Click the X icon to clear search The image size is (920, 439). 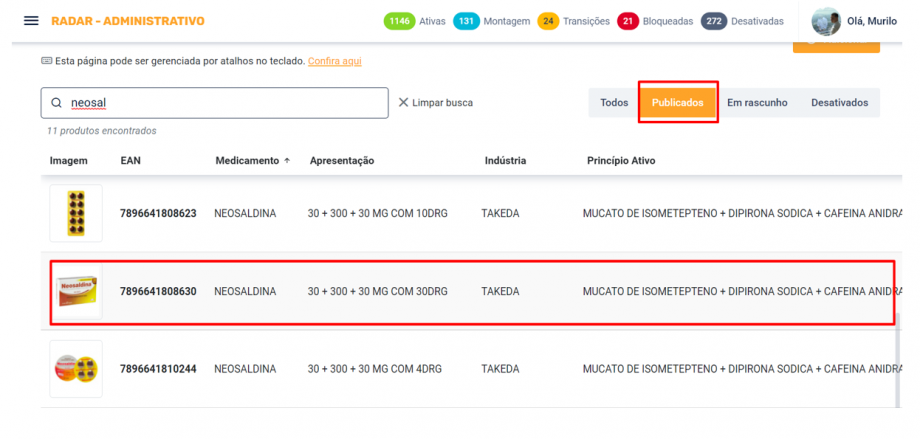click(x=404, y=103)
